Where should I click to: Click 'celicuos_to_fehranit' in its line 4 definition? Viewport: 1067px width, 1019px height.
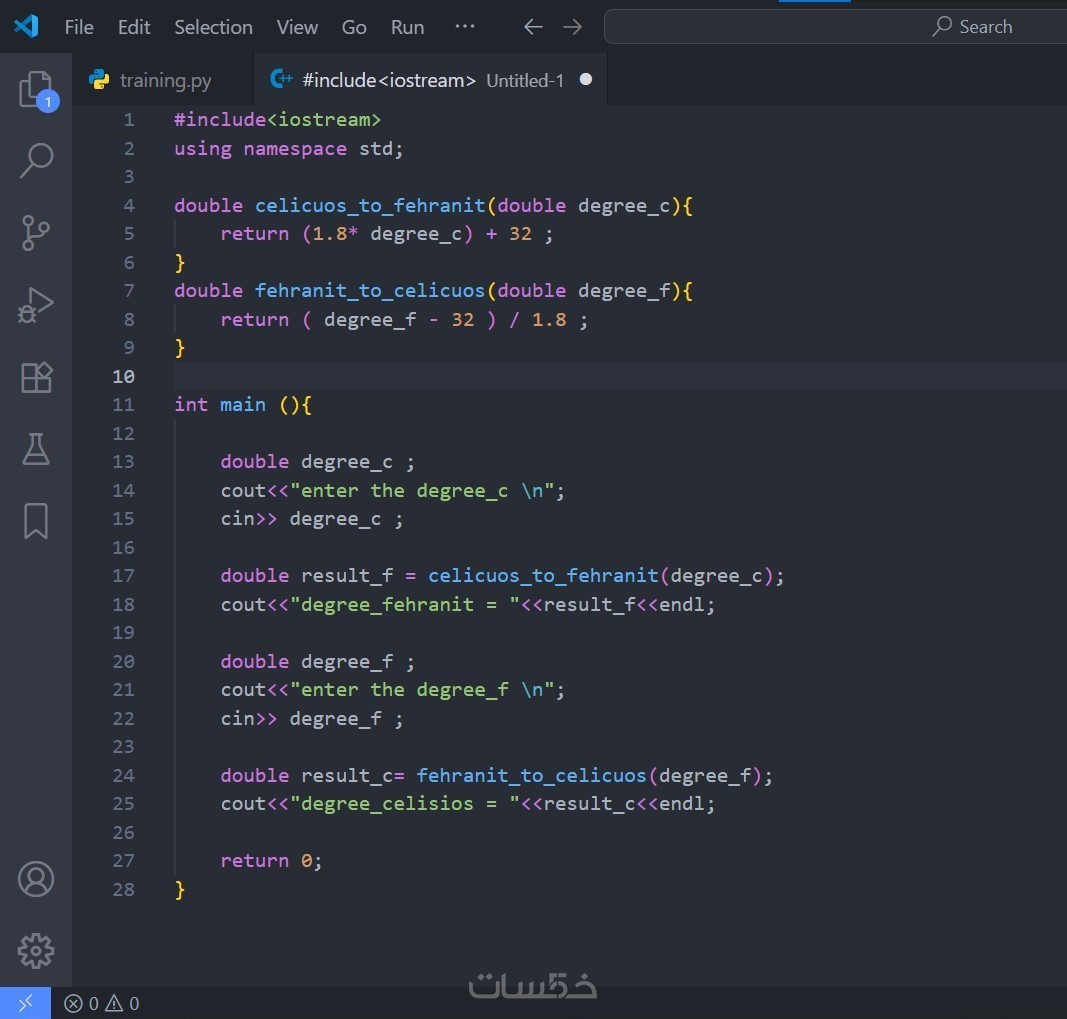click(x=370, y=206)
